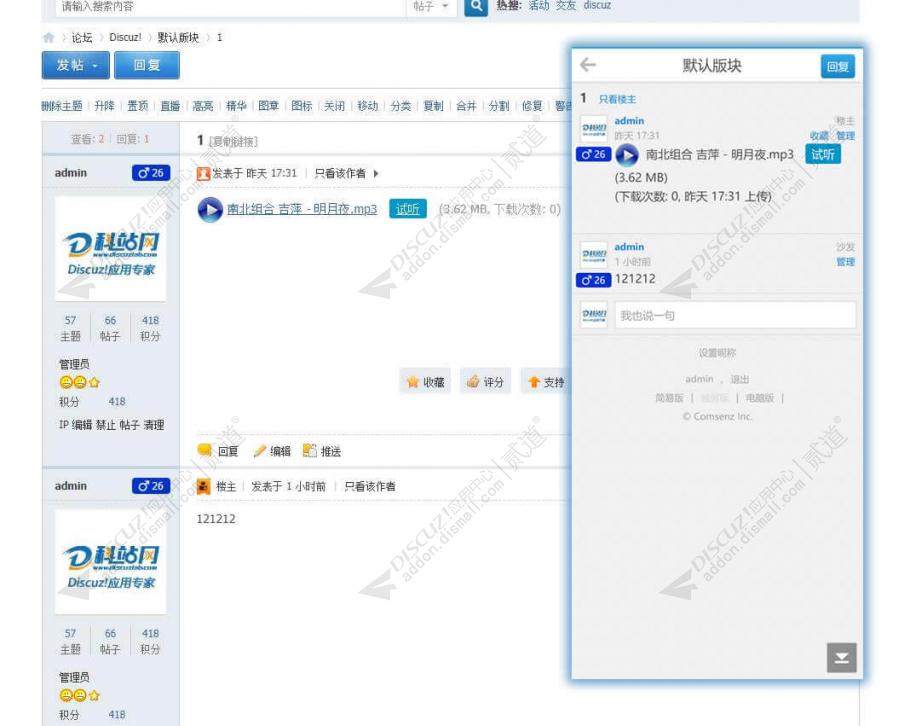Click the search input field at top

point(230,6)
